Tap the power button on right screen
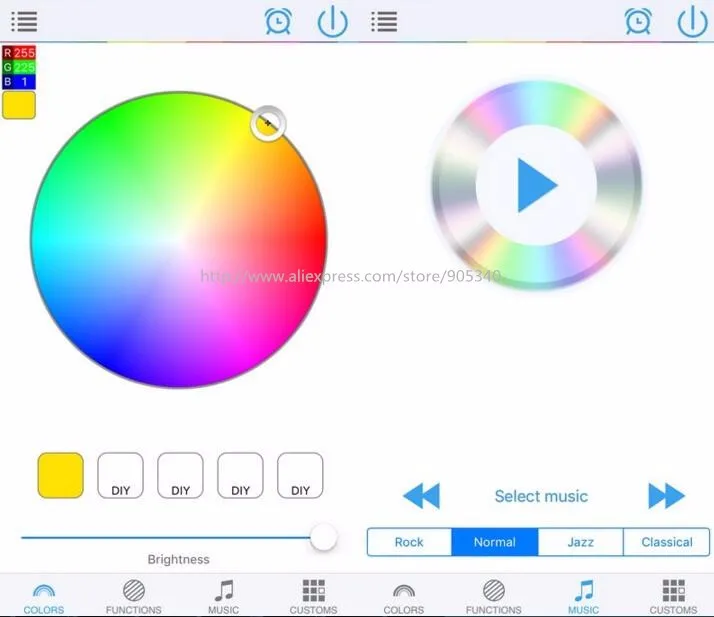The height and width of the screenshot is (617, 714). [x=692, y=21]
